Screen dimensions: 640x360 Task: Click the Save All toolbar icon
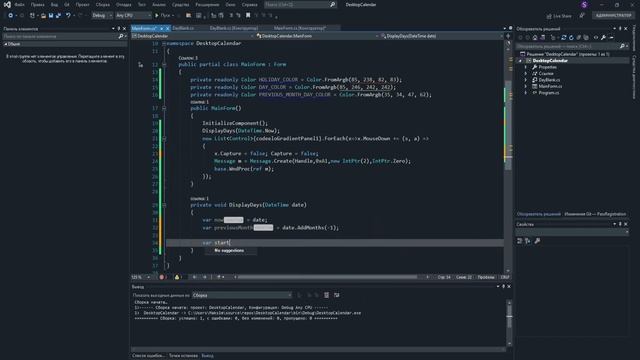pos(58,16)
